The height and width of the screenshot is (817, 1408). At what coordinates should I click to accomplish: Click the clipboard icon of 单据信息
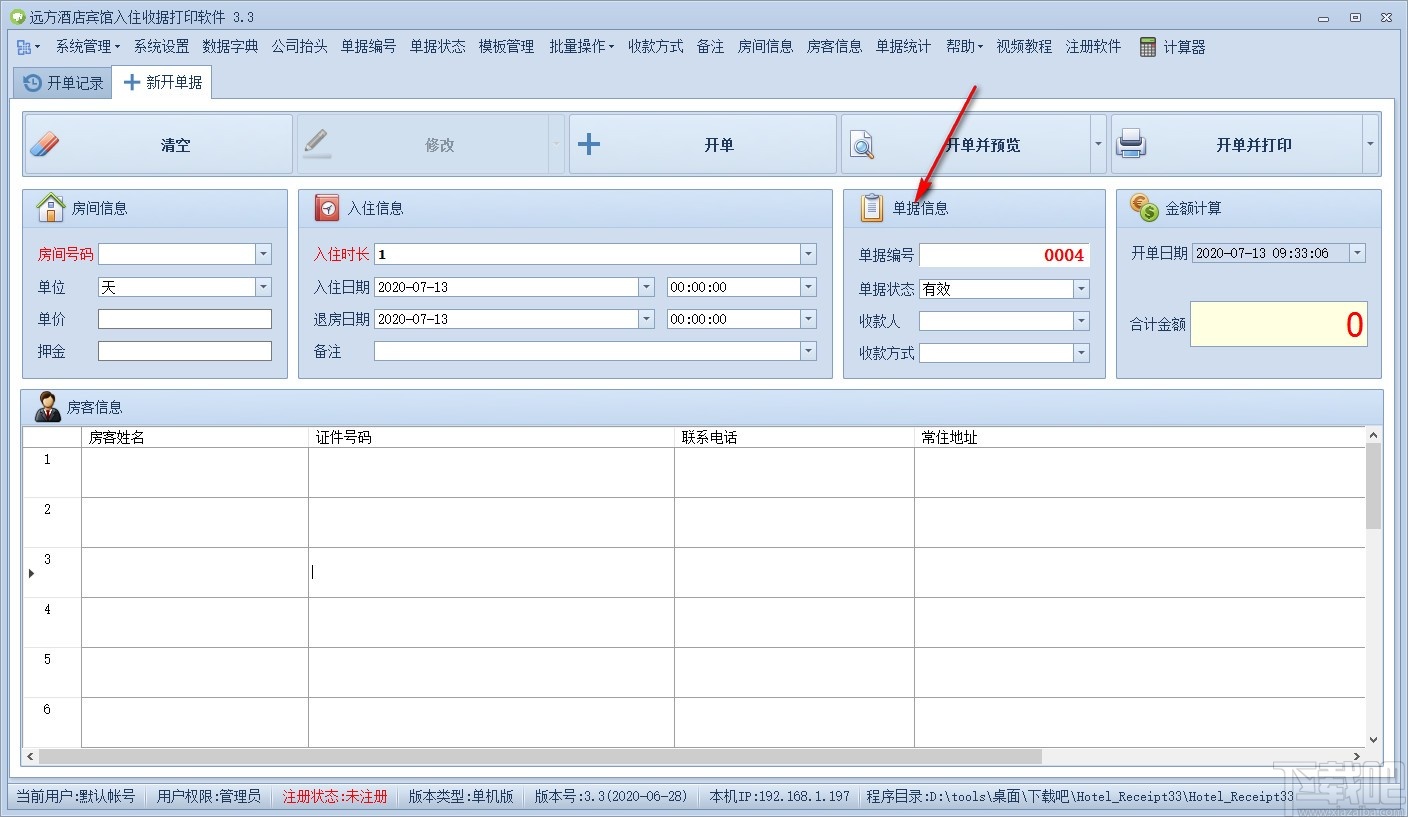click(872, 208)
